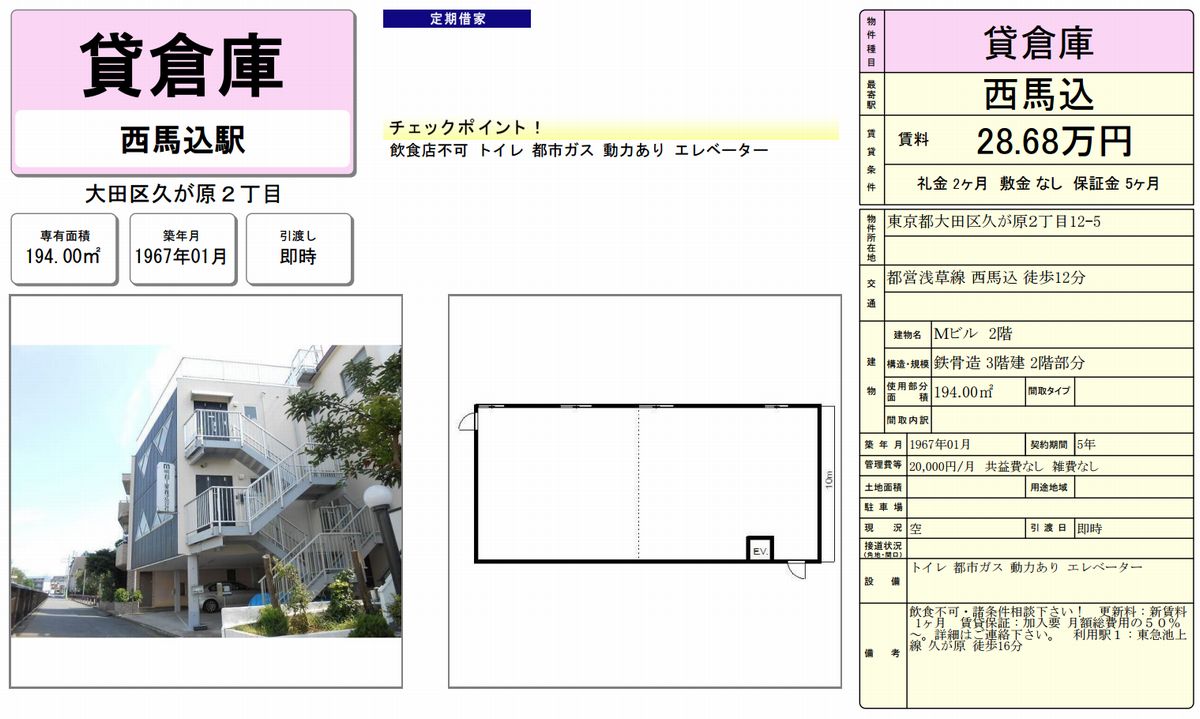Click the large pink 貸倉庫 title on left
This screenshot has height=719, width=1200.
tap(182, 64)
